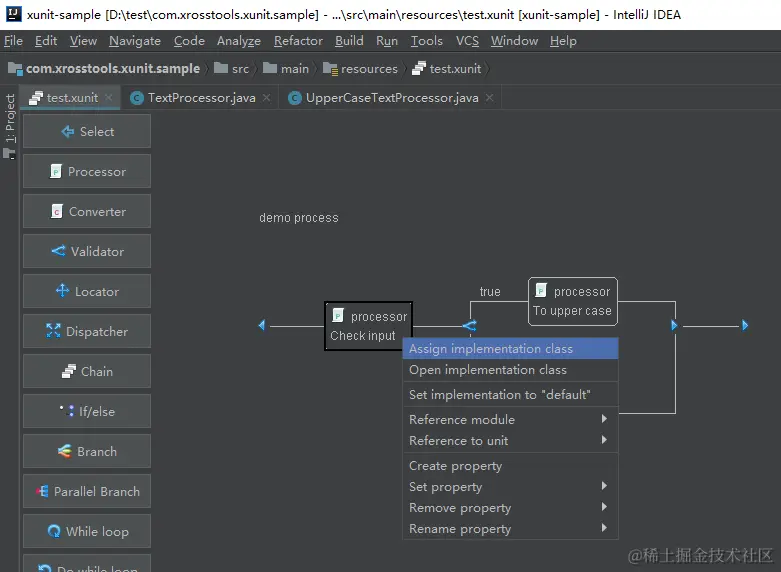Open the Refactor menu
781x572 pixels.
point(298,41)
